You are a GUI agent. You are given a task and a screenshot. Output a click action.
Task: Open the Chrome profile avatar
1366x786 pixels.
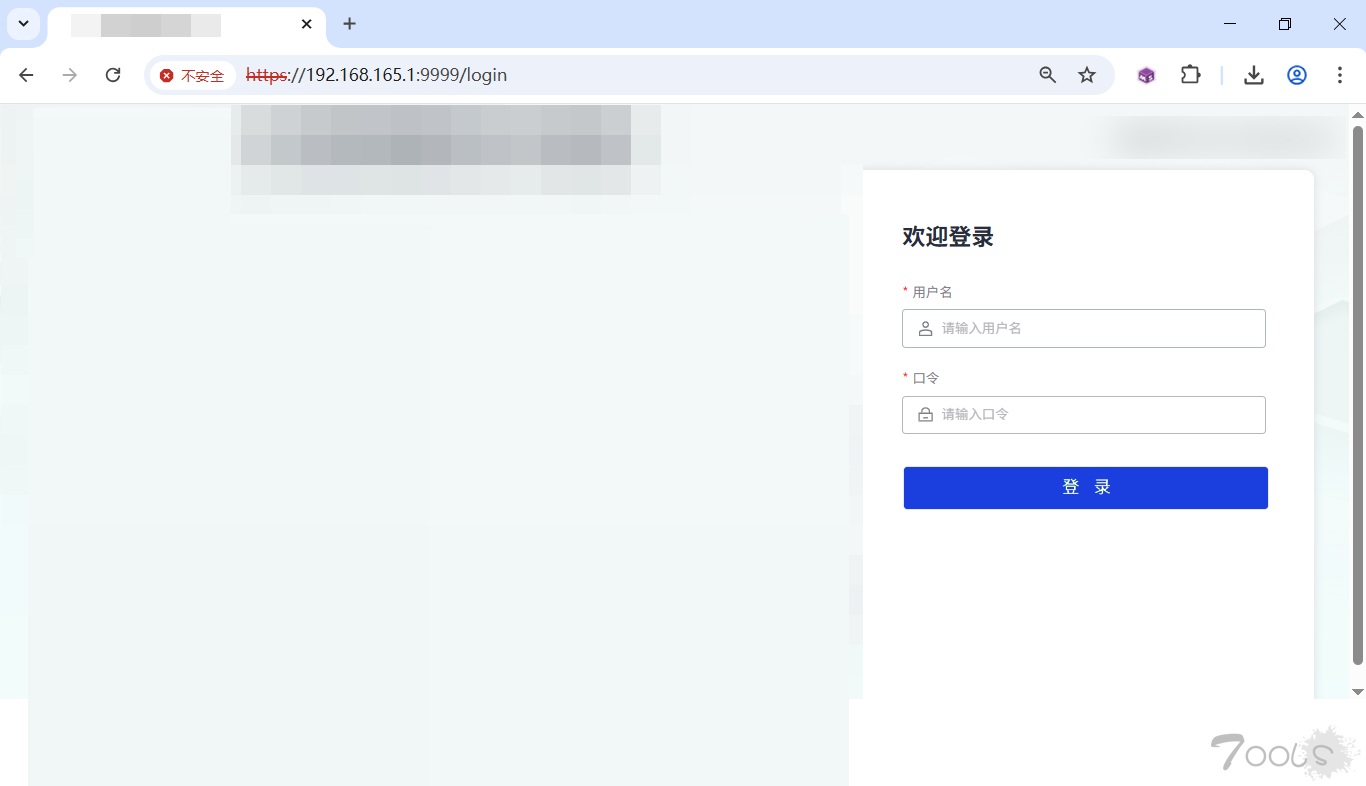[x=1297, y=75]
